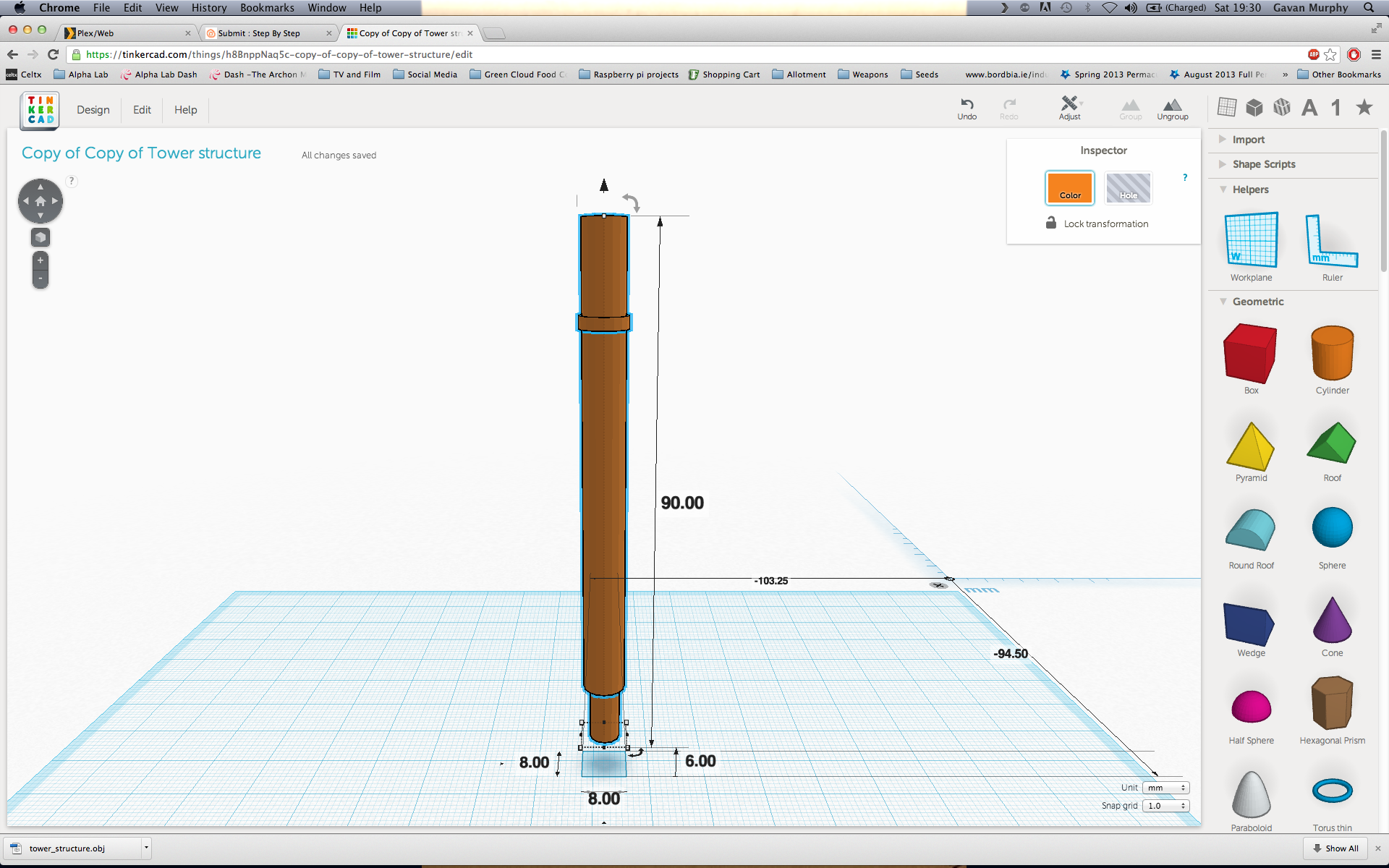Click the 90.00 height dimension value
This screenshot has width=1389, height=868.
[x=682, y=503]
